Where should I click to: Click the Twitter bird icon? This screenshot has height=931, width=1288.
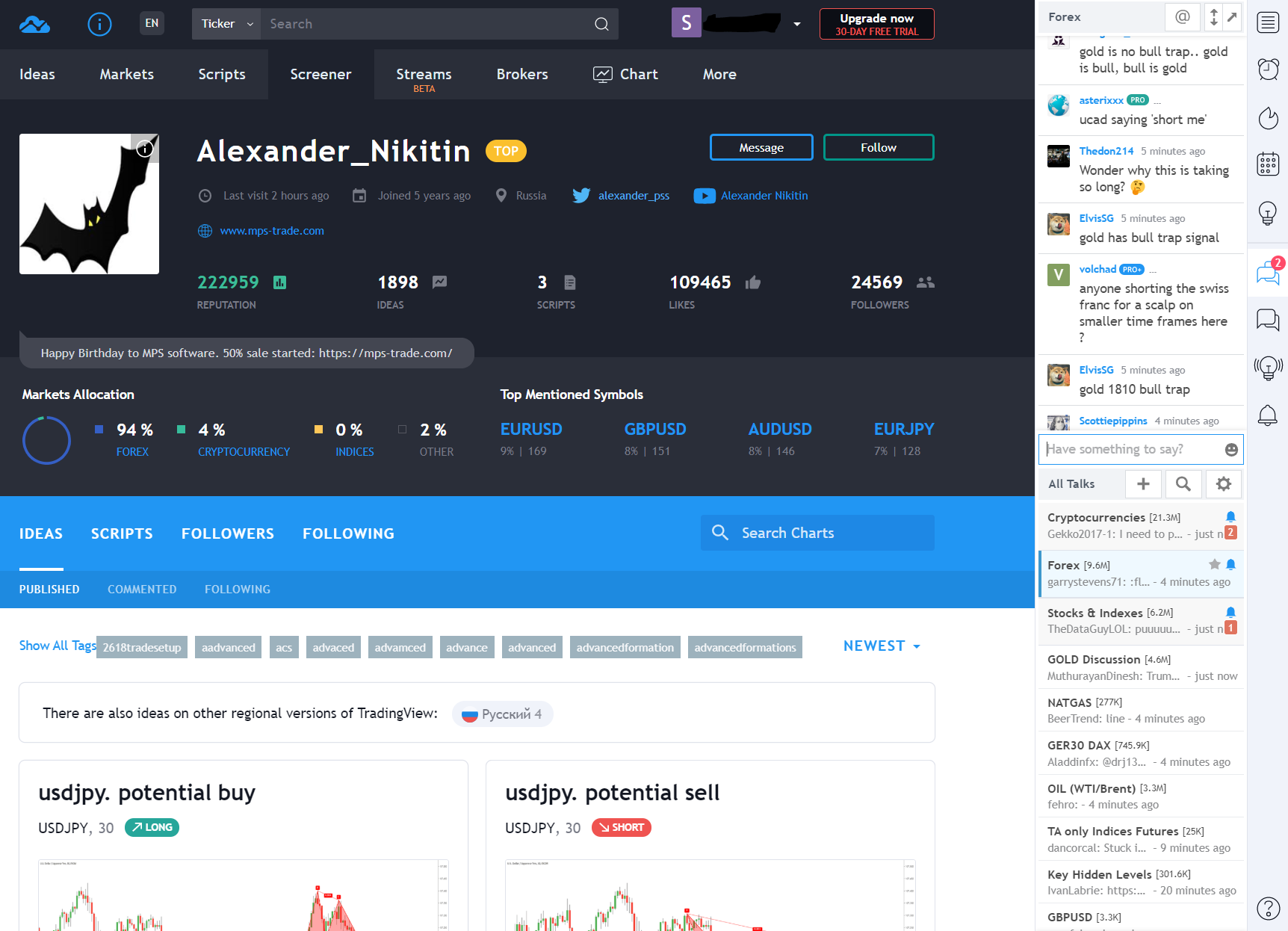pos(581,196)
